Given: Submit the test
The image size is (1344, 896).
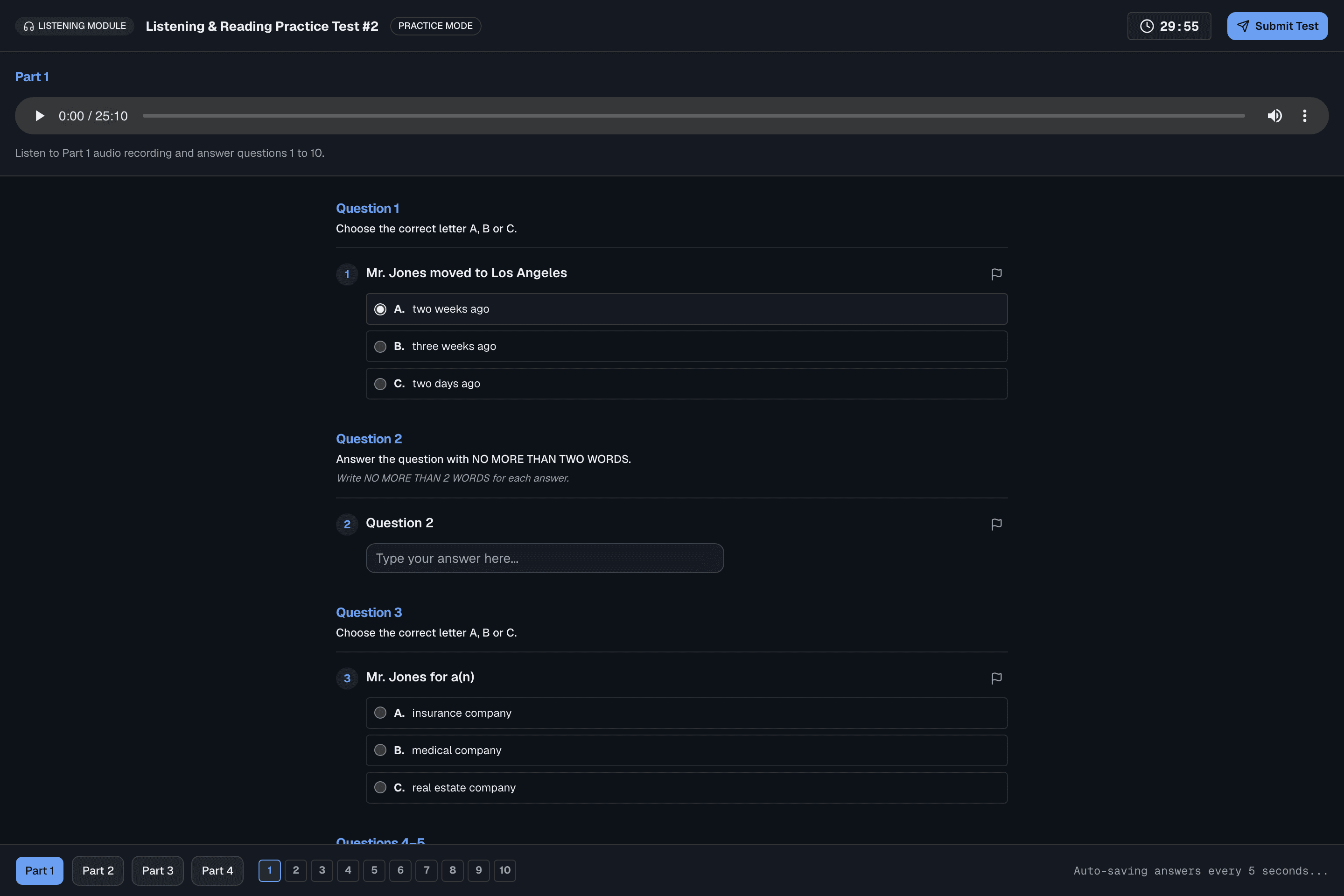Looking at the screenshot, I should (x=1277, y=26).
